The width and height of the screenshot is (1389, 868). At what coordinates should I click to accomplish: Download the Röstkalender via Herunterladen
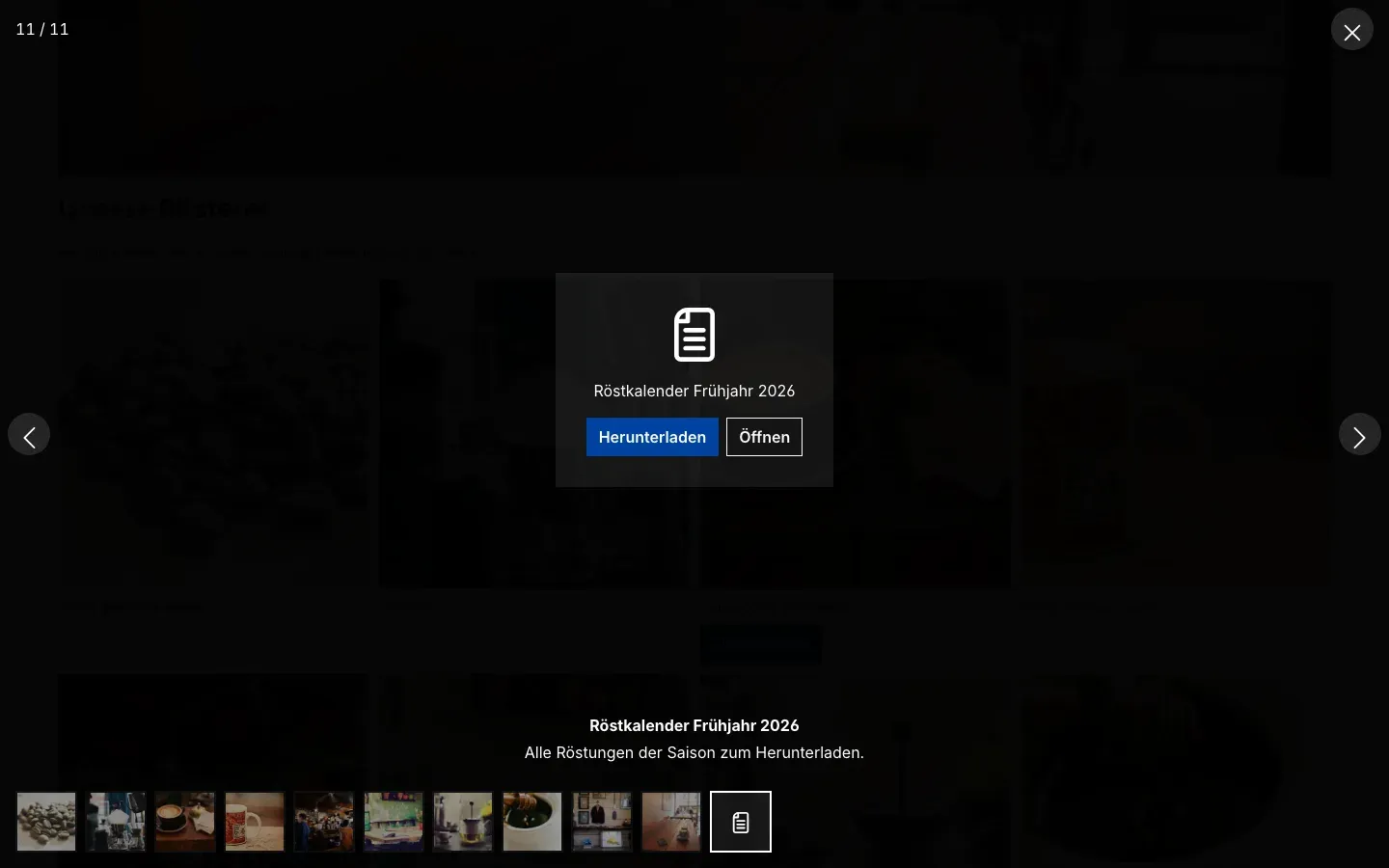(652, 437)
